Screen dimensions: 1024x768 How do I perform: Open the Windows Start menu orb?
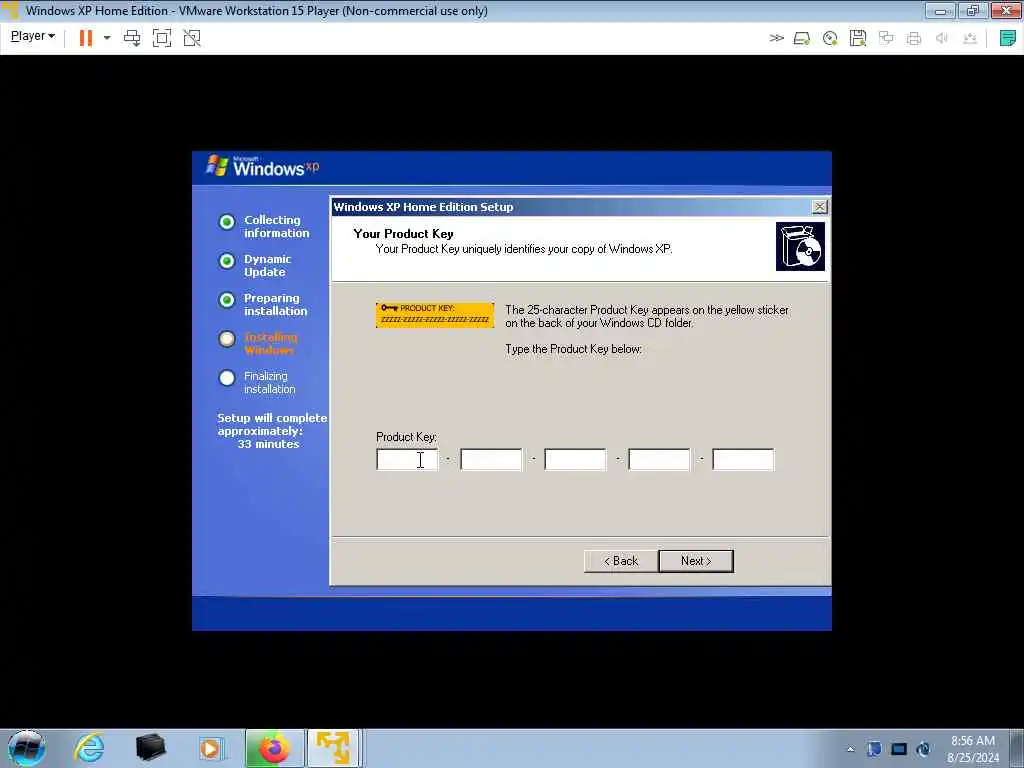click(x=26, y=748)
